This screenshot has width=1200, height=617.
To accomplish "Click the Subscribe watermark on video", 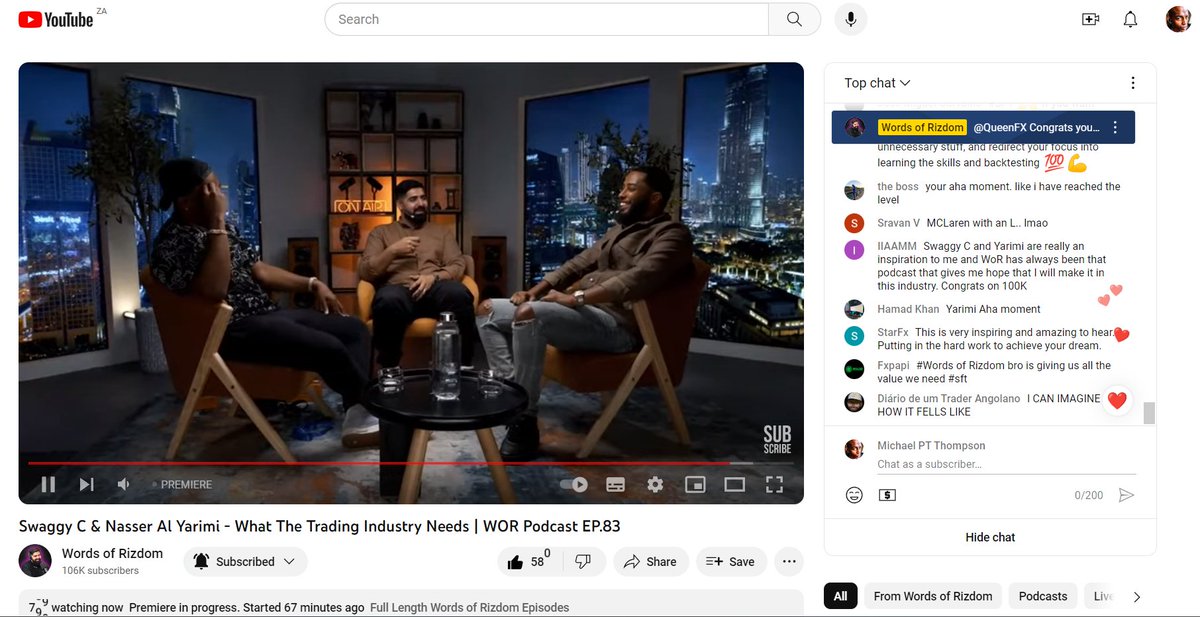I will (777, 440).
